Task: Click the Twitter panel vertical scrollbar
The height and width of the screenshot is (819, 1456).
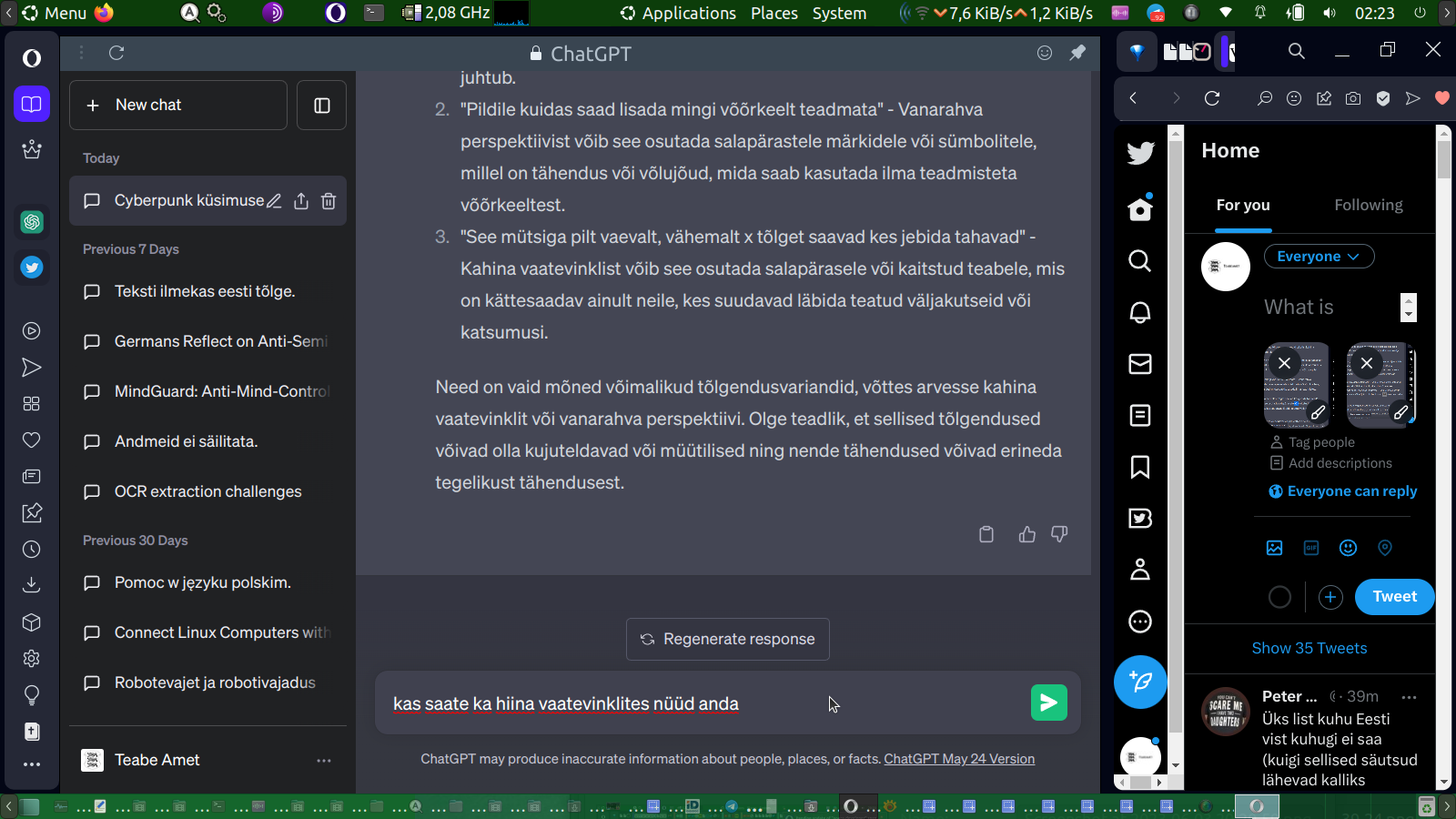Action: tap(1444, 458)
